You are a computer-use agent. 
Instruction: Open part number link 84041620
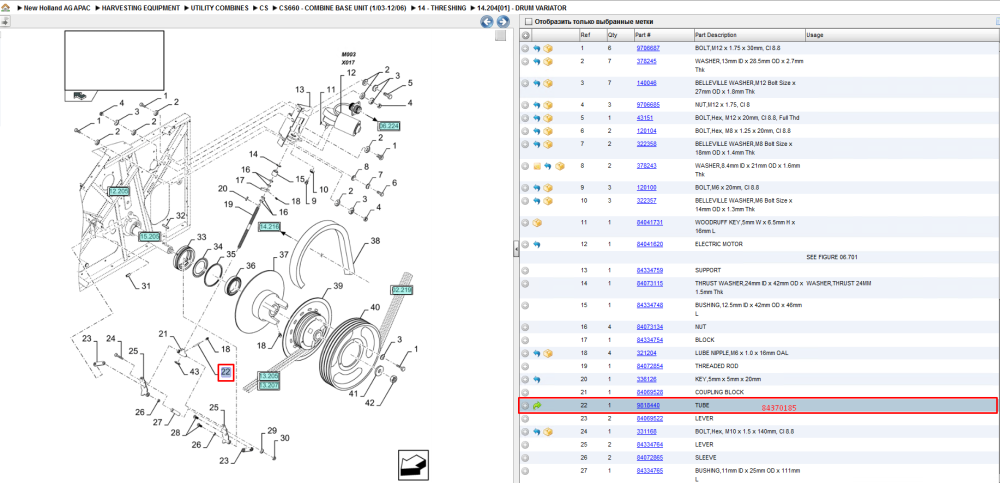click(650, 244)
